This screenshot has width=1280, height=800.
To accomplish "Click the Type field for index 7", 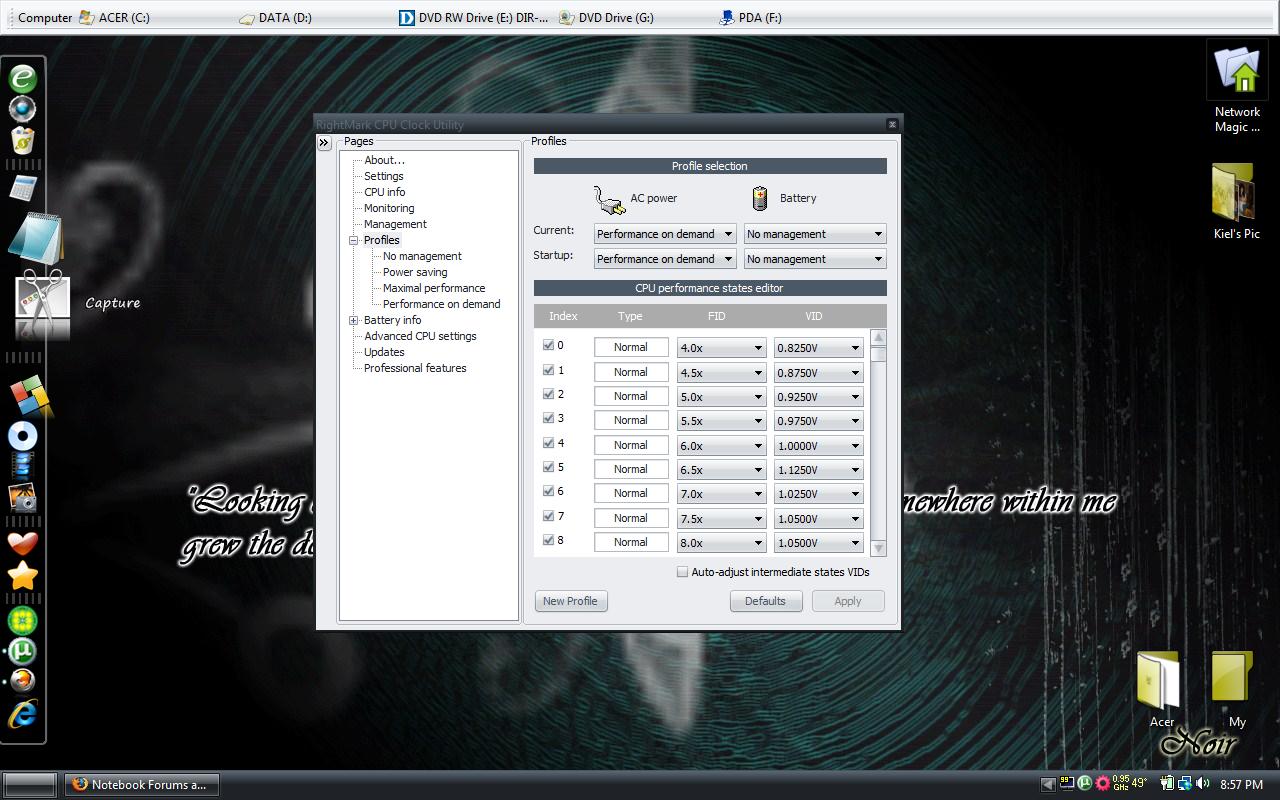I will pos(631,518).
